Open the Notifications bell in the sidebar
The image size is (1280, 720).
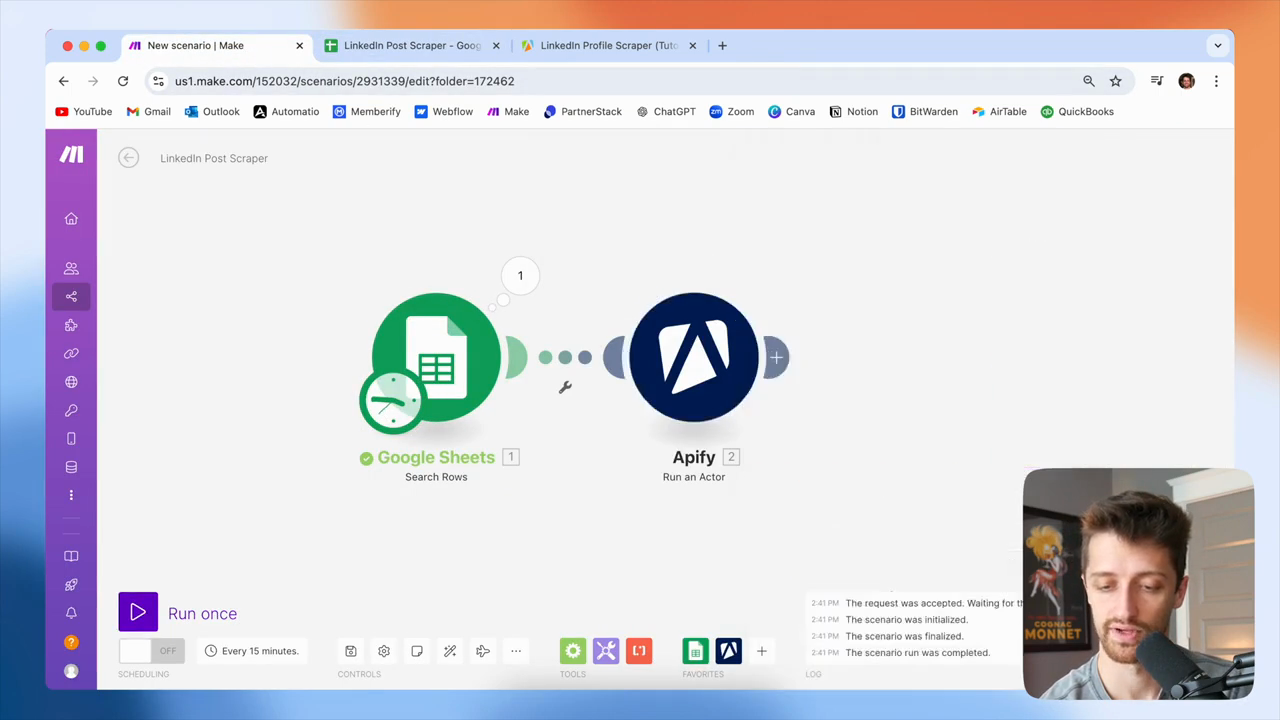point(71,613)
